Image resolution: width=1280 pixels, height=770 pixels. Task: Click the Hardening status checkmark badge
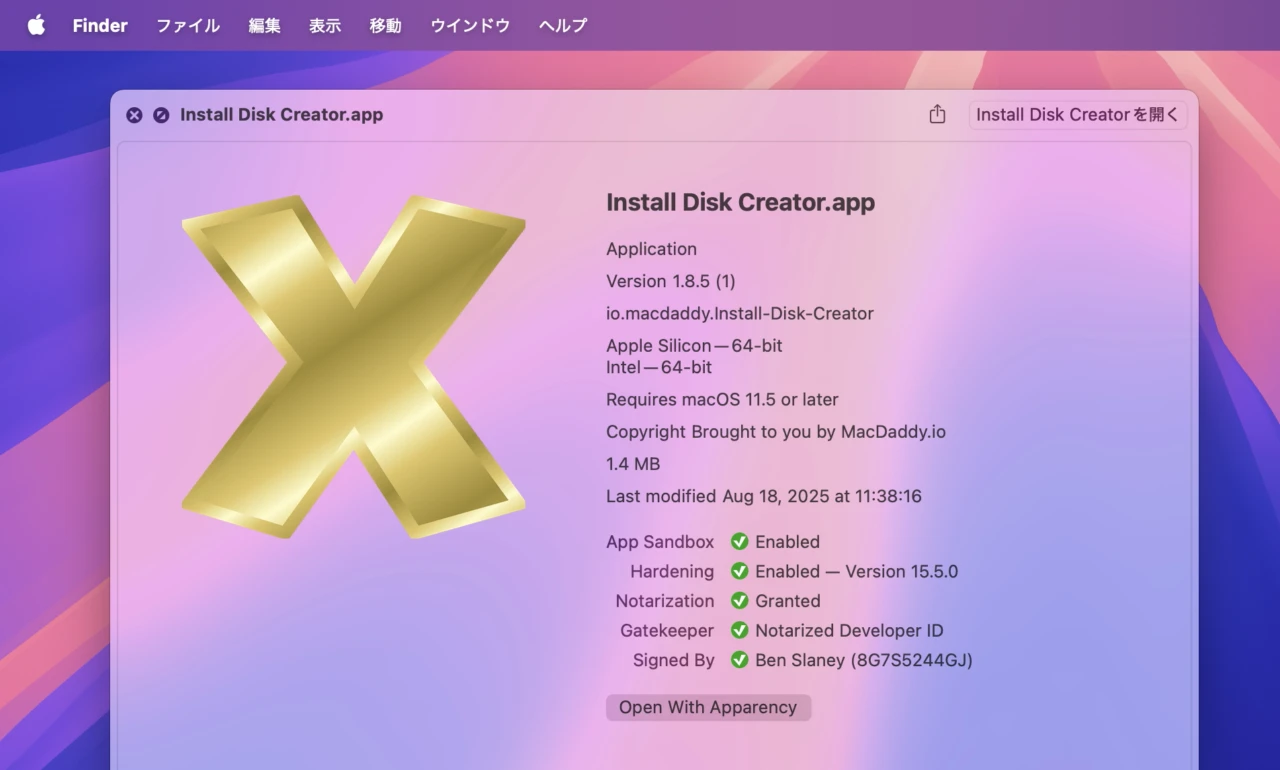point(739,571)
